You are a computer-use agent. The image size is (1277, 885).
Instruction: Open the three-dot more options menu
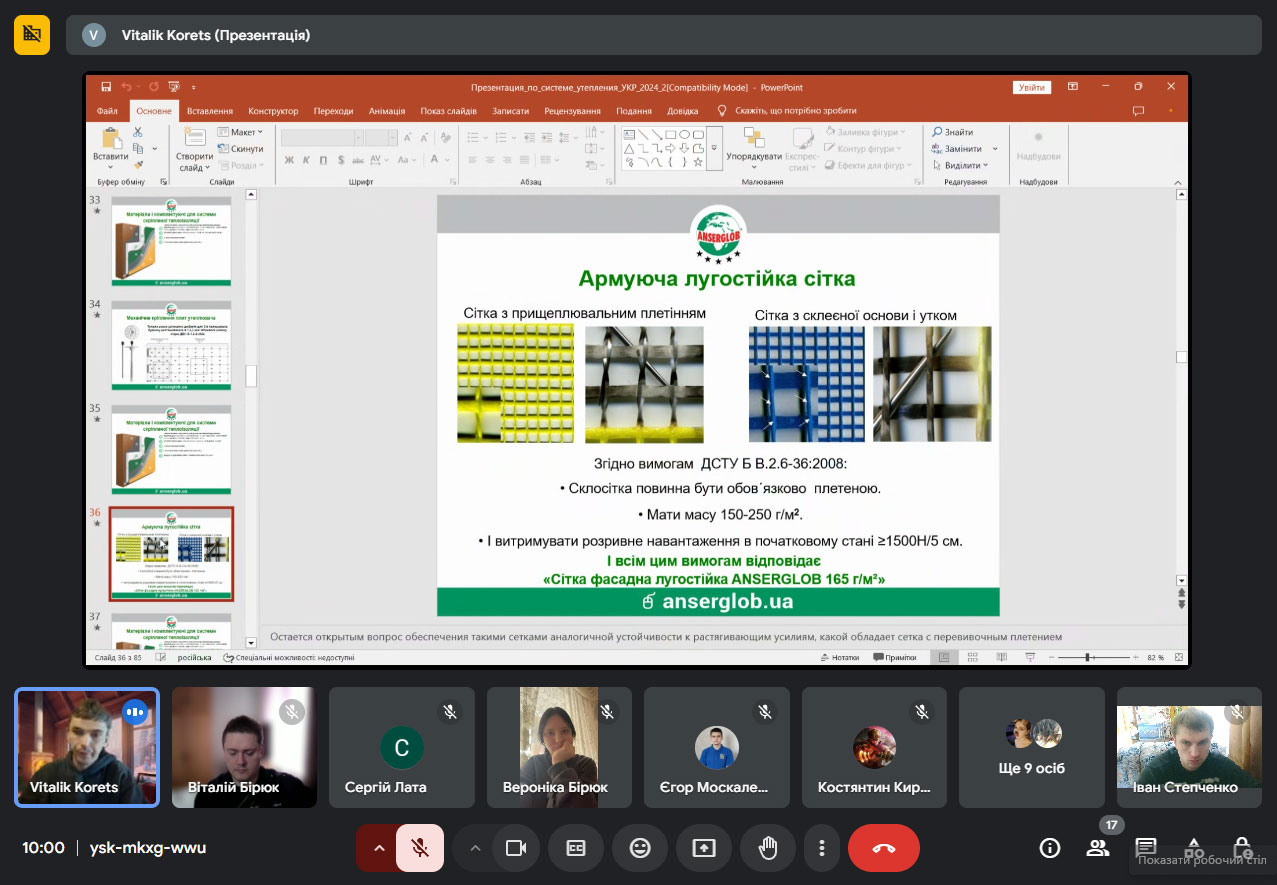[822, 848]
